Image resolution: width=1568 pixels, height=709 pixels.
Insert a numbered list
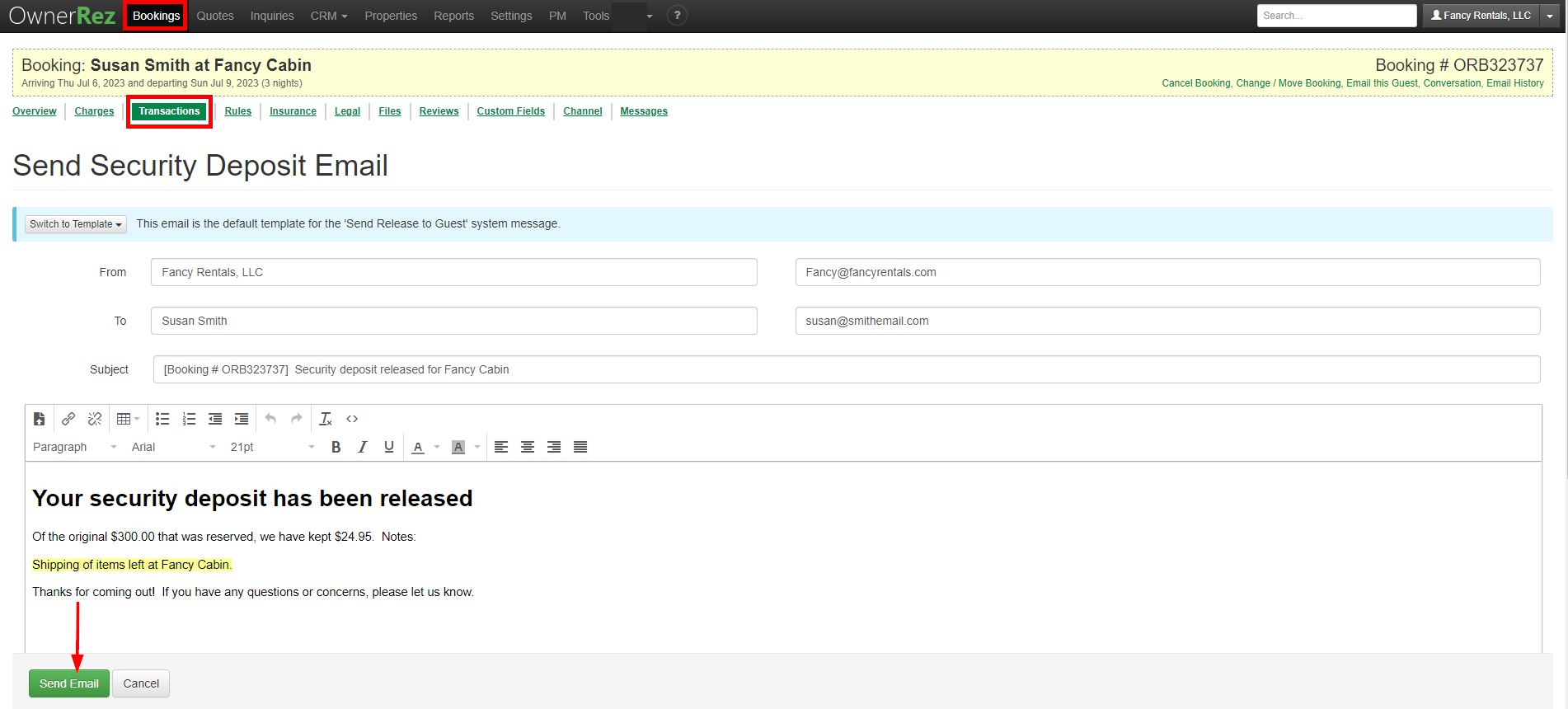(x=189, y=419)
